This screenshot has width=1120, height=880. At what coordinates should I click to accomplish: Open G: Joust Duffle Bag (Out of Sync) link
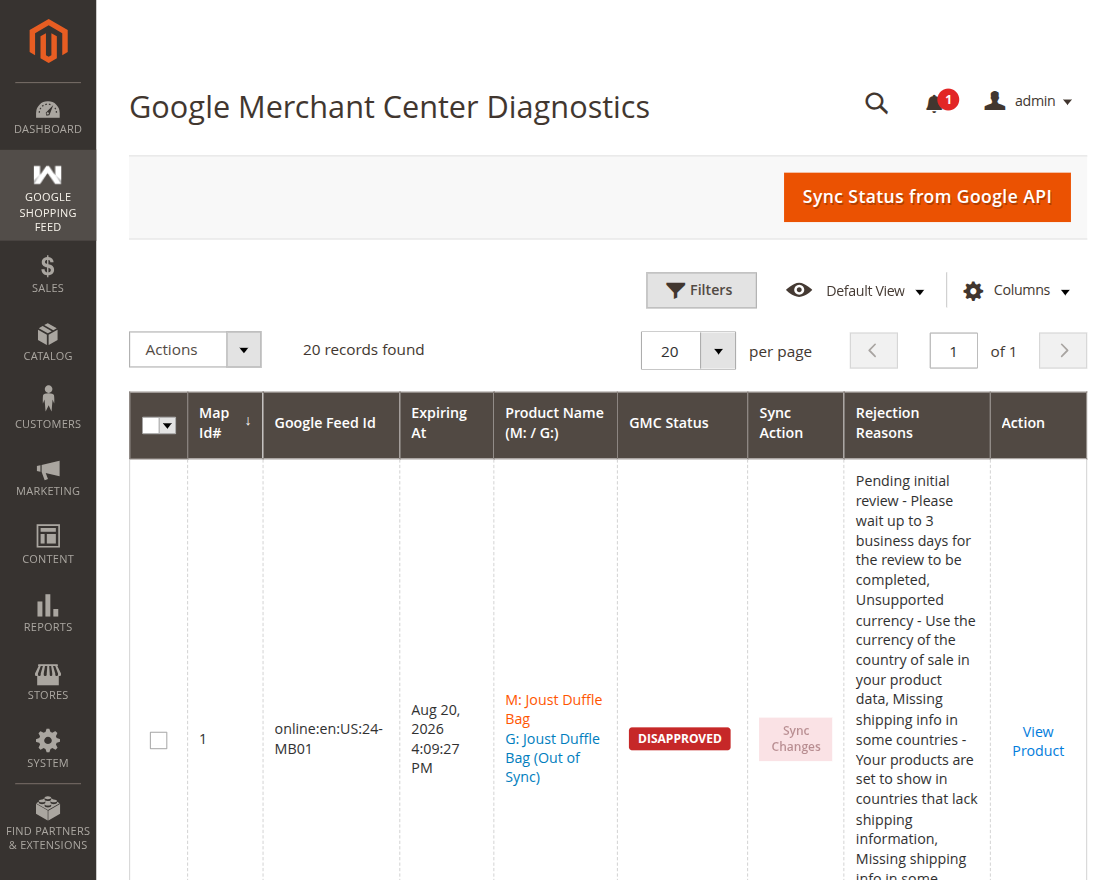tap(552, 758)
